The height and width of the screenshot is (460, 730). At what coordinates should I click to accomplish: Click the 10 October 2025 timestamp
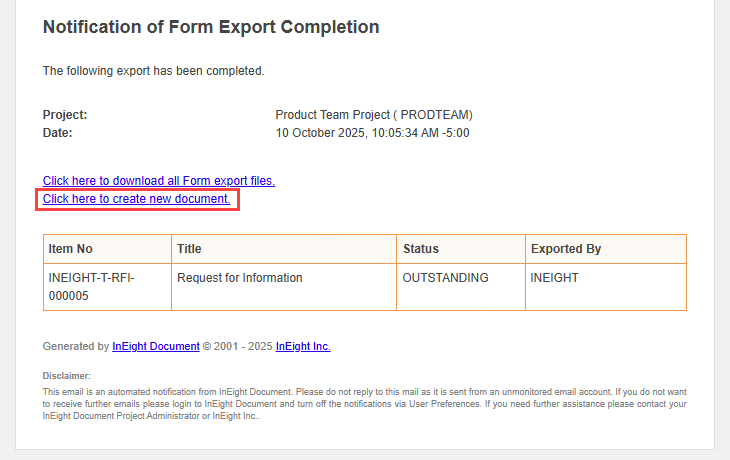[372, 133]
